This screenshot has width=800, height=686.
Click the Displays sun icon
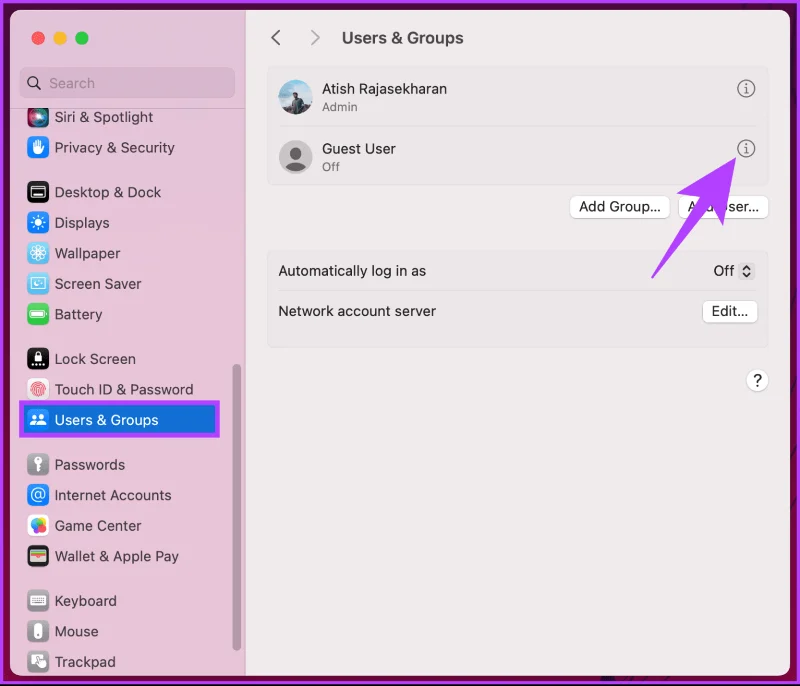[x=38, y=223]
